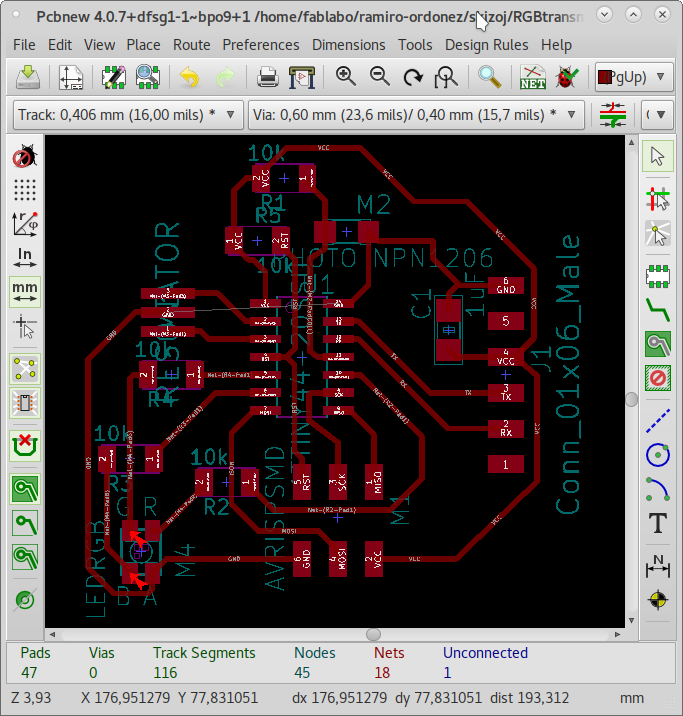The image size is (683, 716).
Task: Activate display local ratsnest tool
Action: point(657,233)
